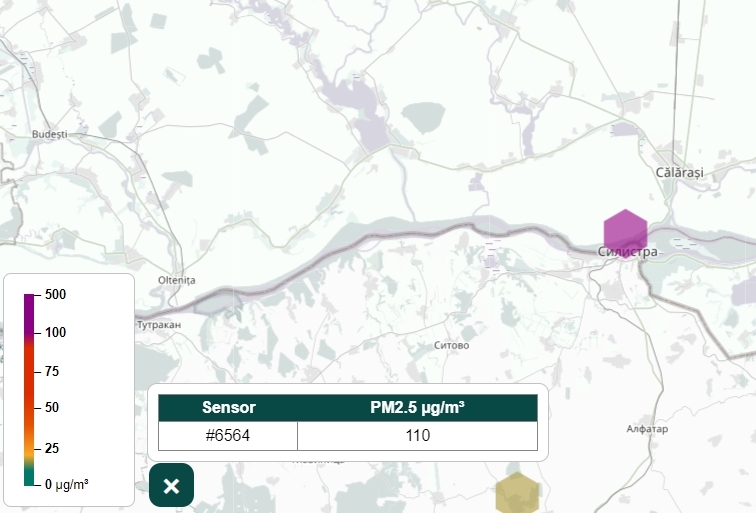Image resolution: width=756 pixels, height=513 pixels.
Task: Click the Ситово village label on the map
Action: tap(452, 345)
